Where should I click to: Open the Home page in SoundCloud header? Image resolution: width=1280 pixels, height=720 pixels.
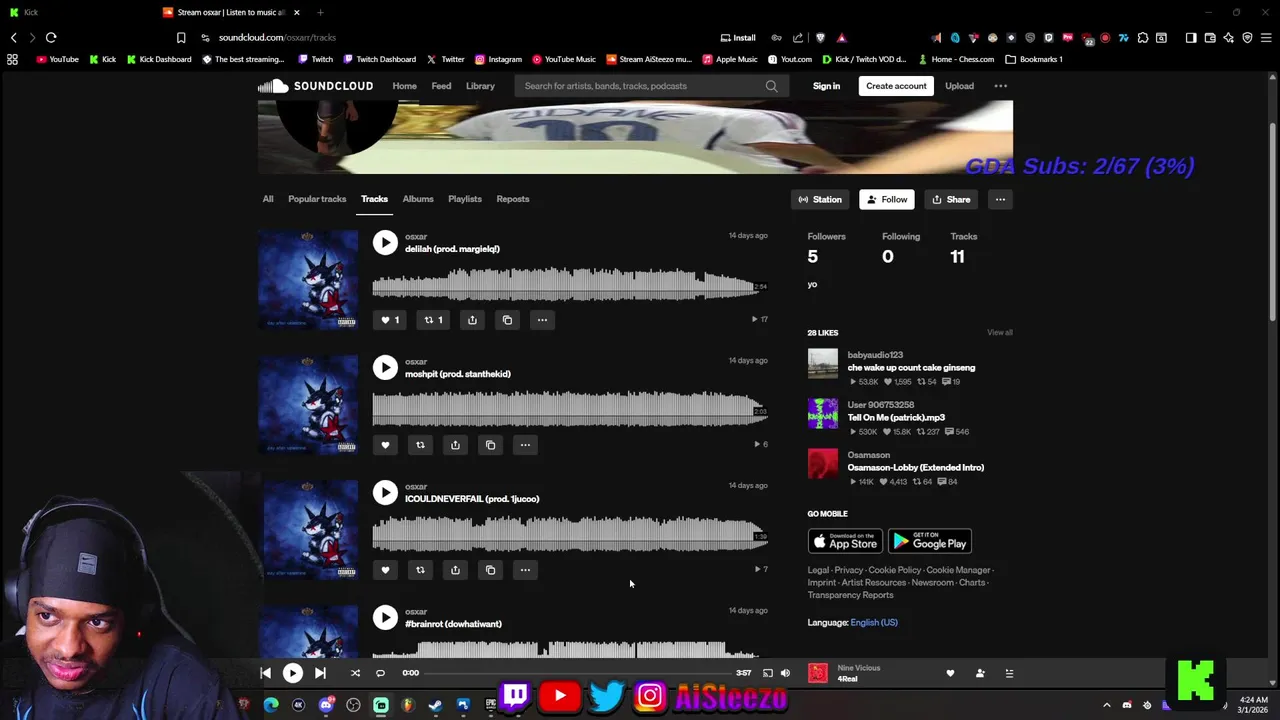404,86
